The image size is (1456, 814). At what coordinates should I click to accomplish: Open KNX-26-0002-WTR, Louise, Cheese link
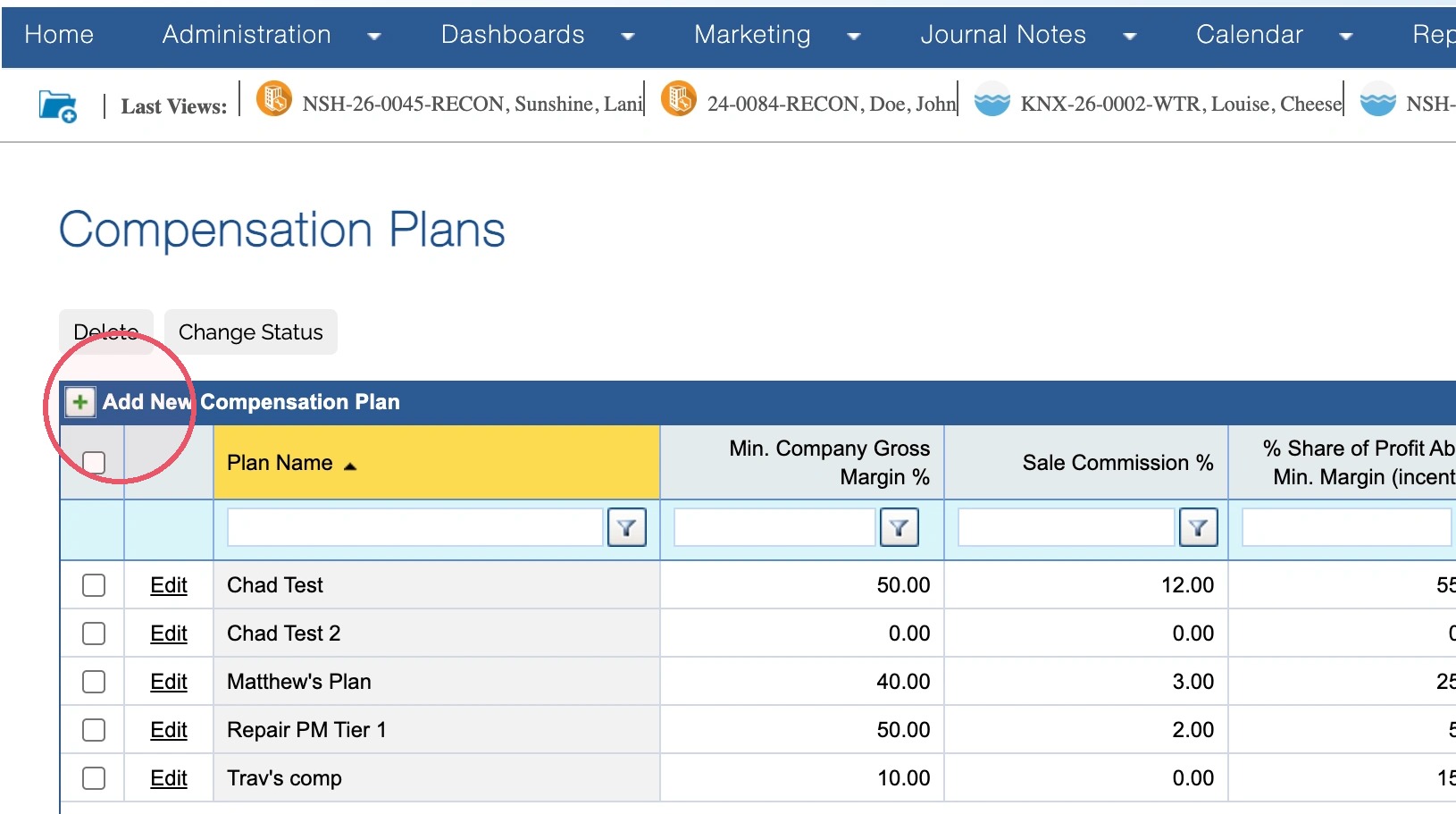click(1181, 105)
